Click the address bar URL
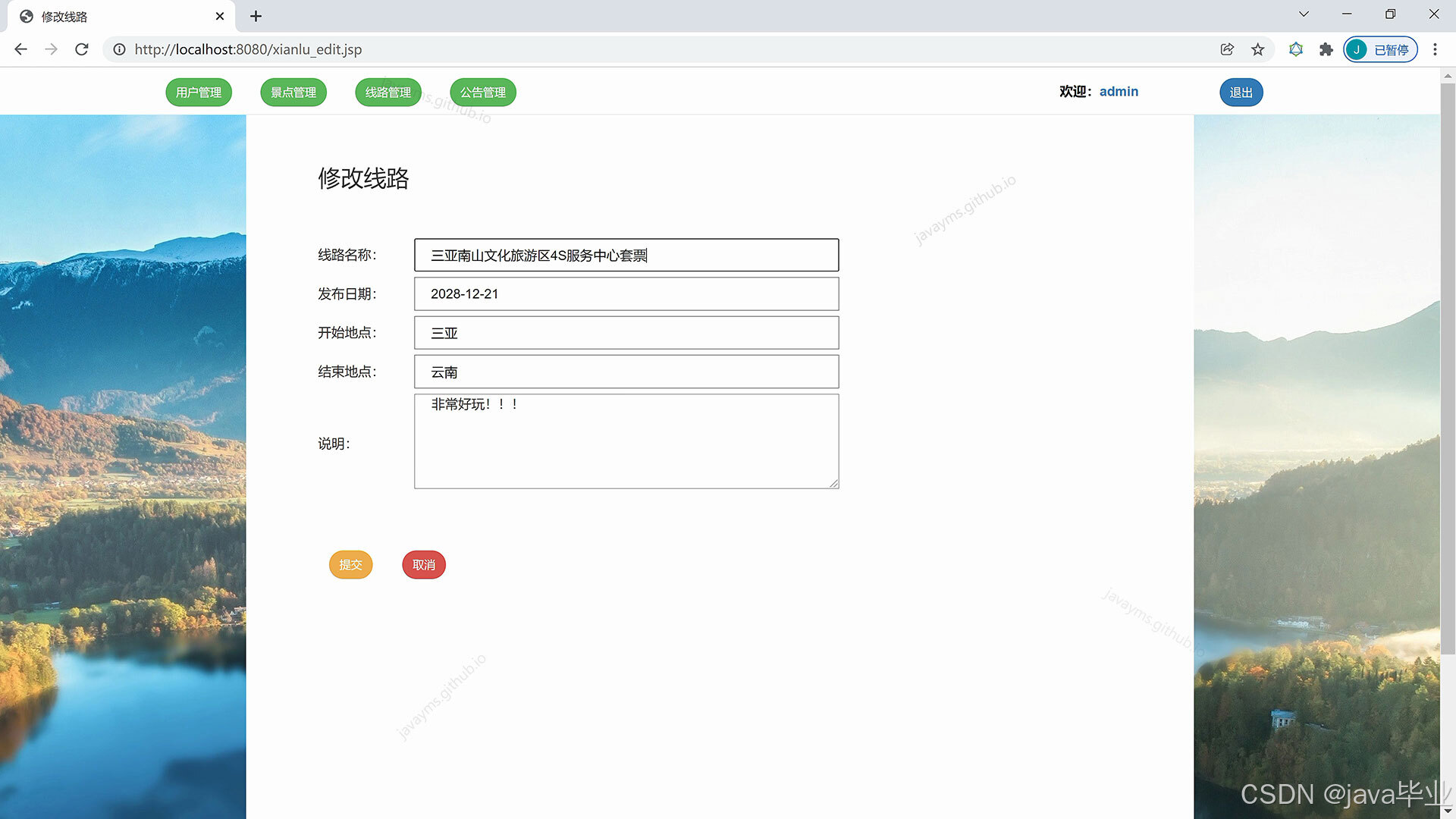Viewport: 1456px width, 819px height. coord(248,49)
